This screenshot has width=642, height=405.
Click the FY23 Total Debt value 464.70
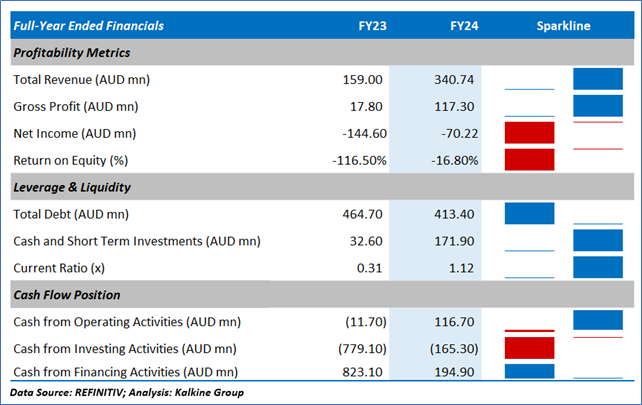364,214
